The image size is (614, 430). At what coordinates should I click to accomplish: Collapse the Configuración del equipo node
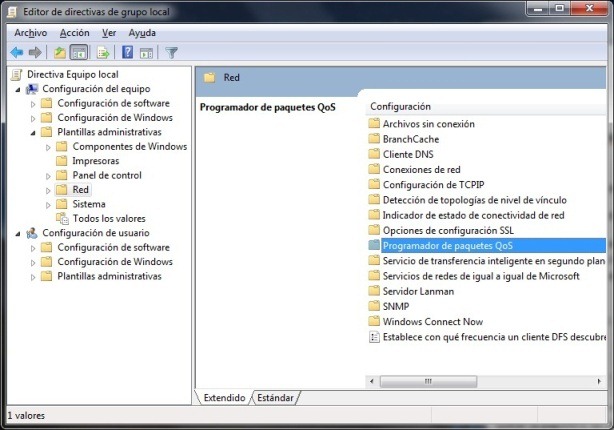[x=18, y=90]
